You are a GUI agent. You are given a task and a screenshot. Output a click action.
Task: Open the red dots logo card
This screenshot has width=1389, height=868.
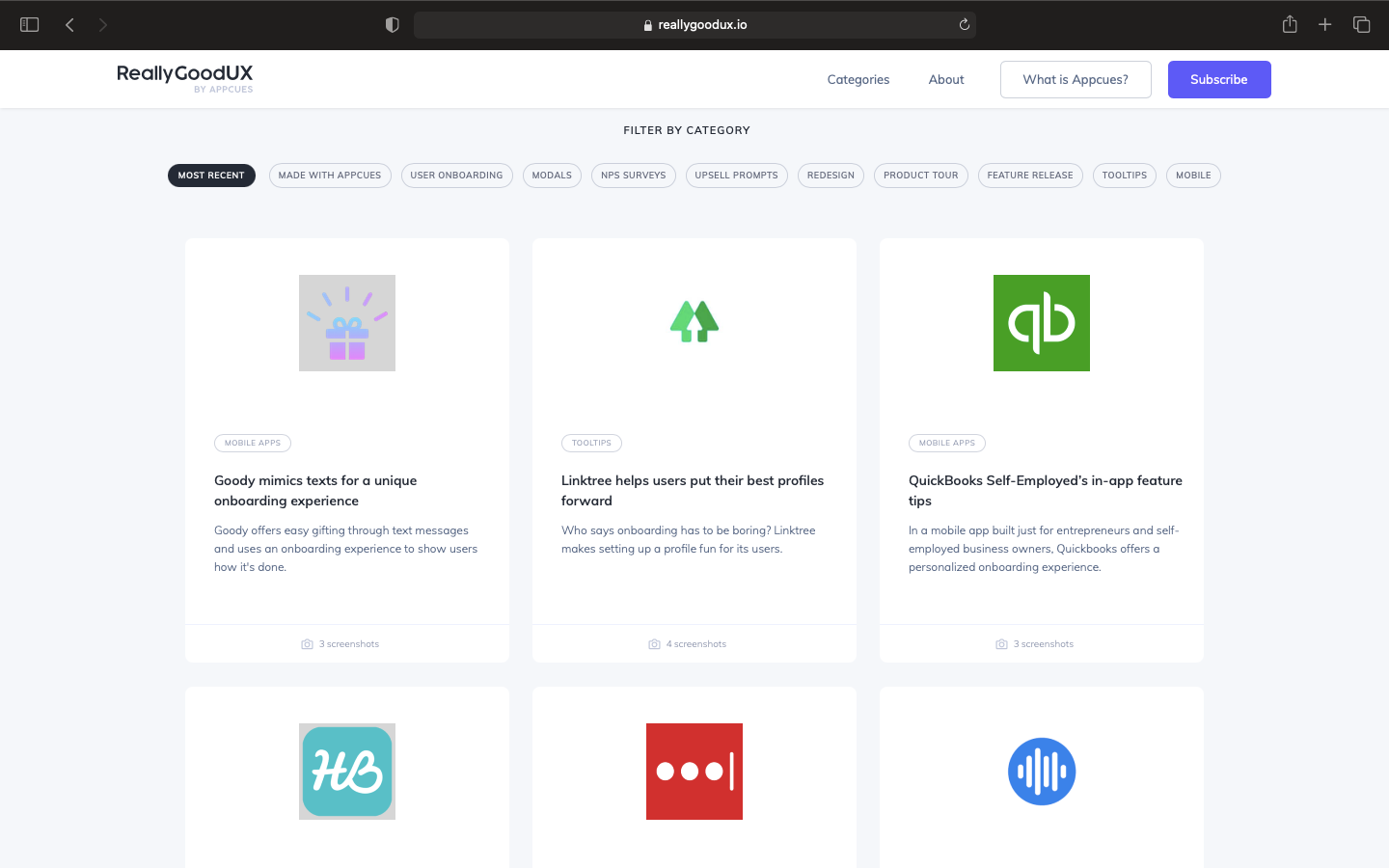[694, 772]
